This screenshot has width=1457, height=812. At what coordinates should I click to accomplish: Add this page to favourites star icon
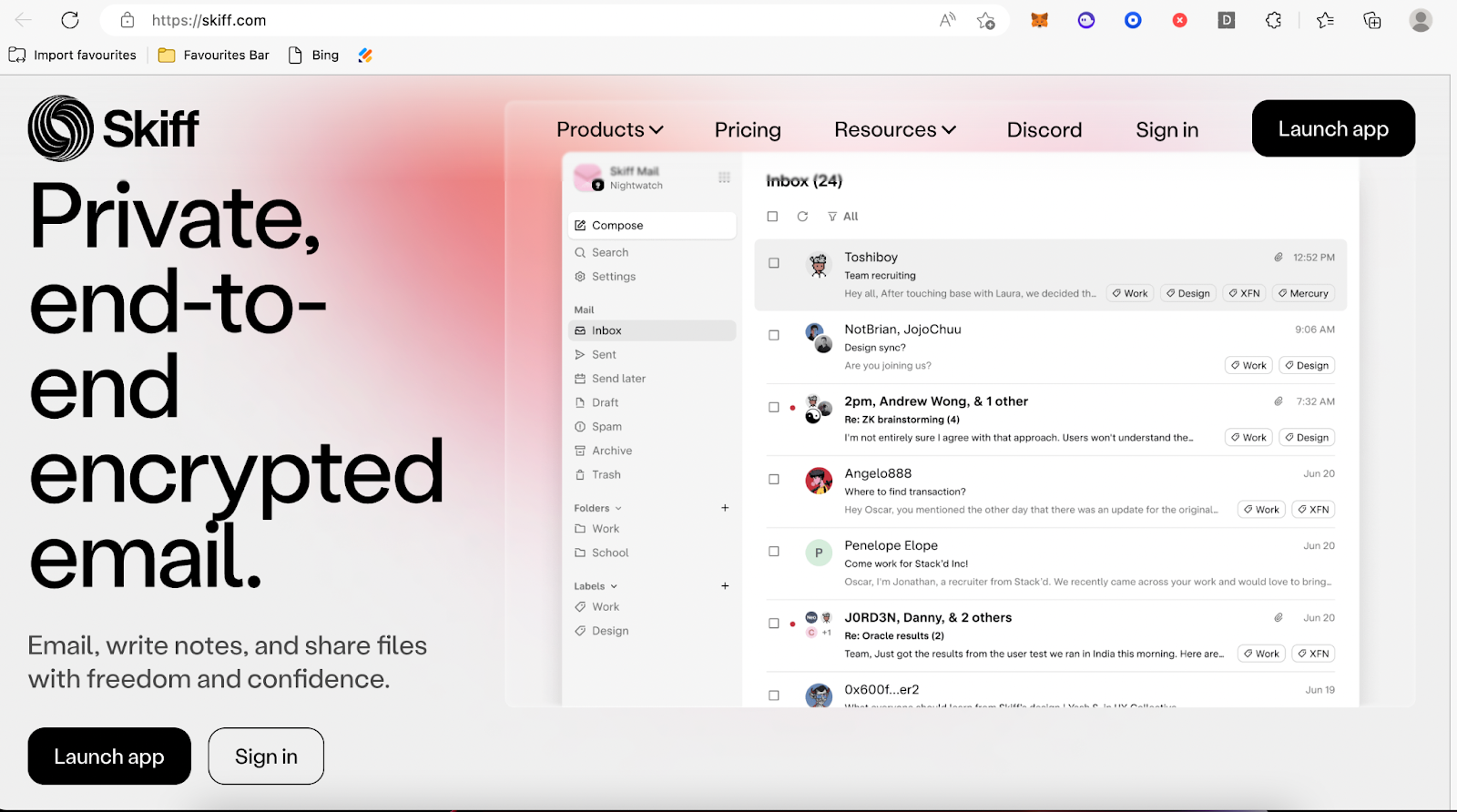(x=985, y=20)
